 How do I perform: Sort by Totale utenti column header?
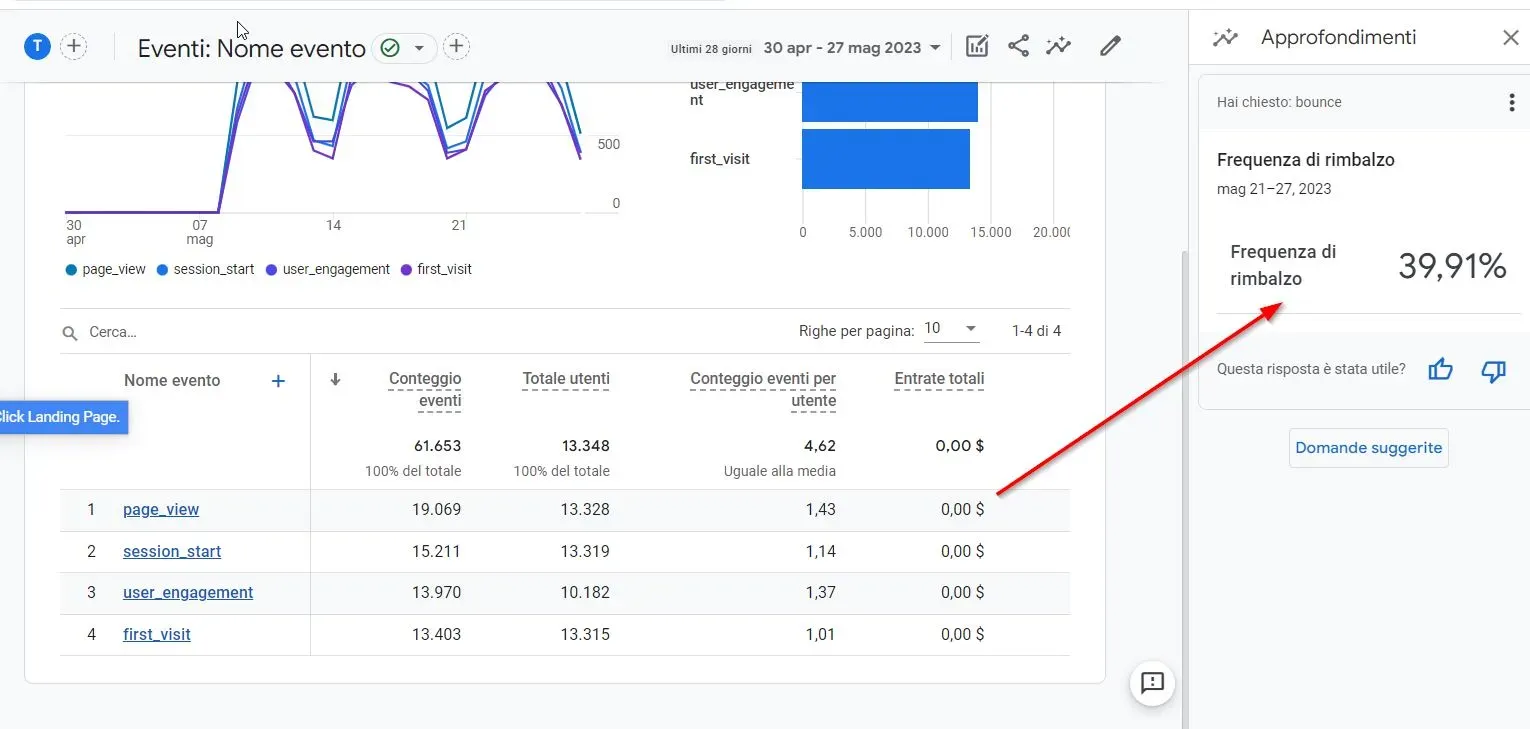click(565, 379)
